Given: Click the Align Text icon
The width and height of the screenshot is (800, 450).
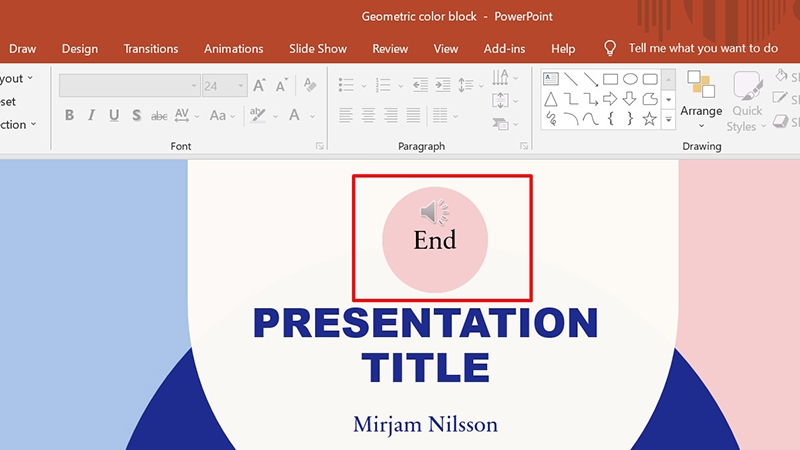Looking at the screenshot, I should (x=500, y=101).
